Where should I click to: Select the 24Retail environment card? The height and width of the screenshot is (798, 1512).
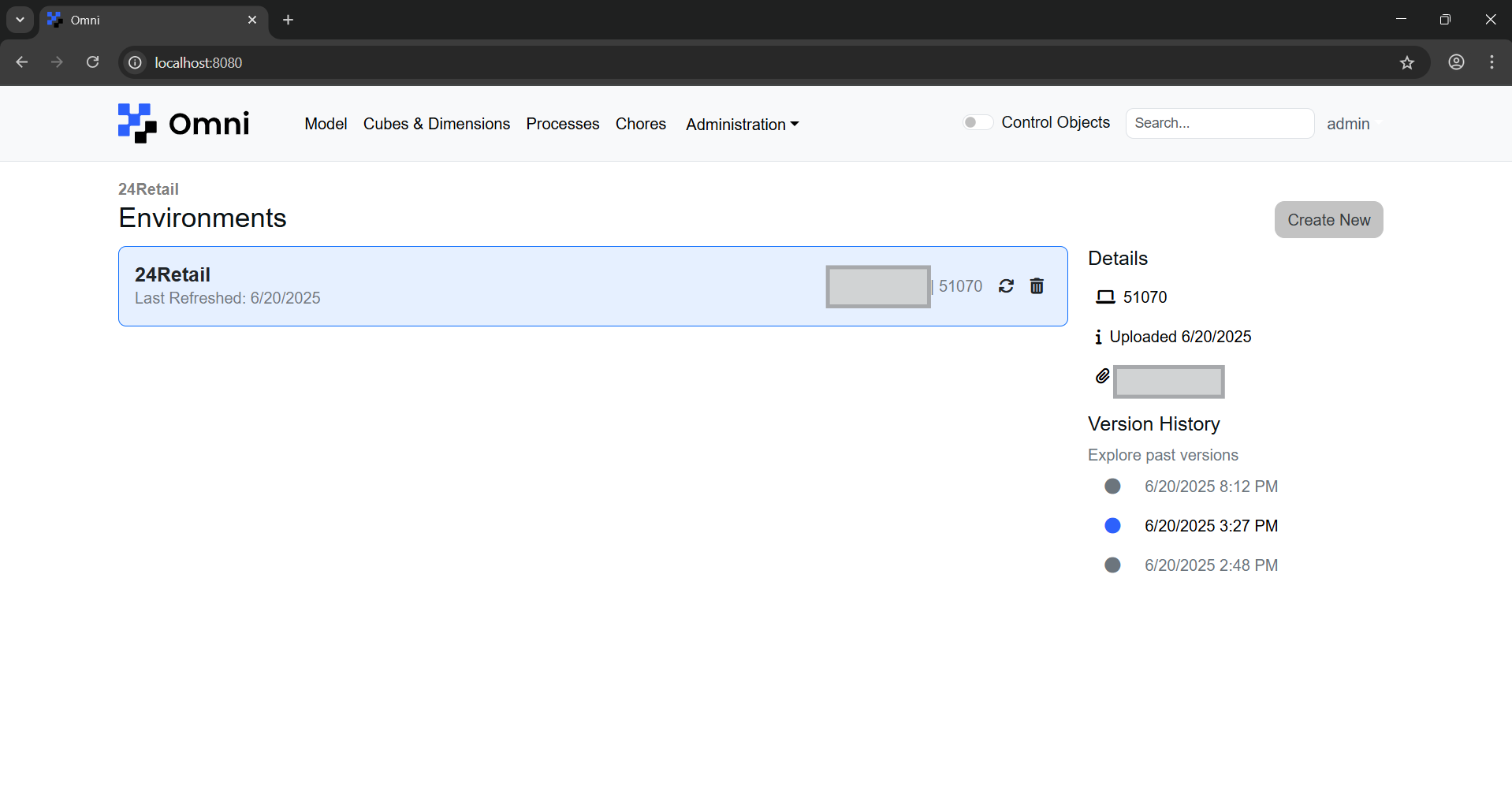pyautogui.click(x=593, y=286)
